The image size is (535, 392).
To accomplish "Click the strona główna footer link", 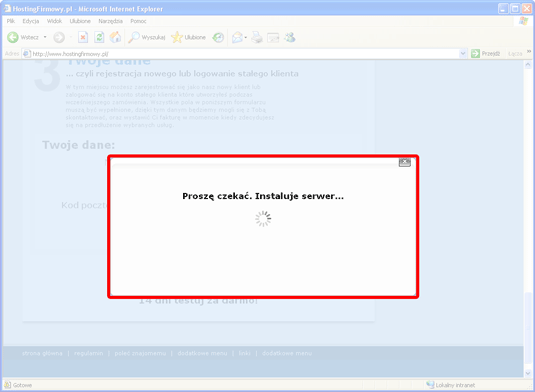I will pyautogui.click(x=42, y=353).
